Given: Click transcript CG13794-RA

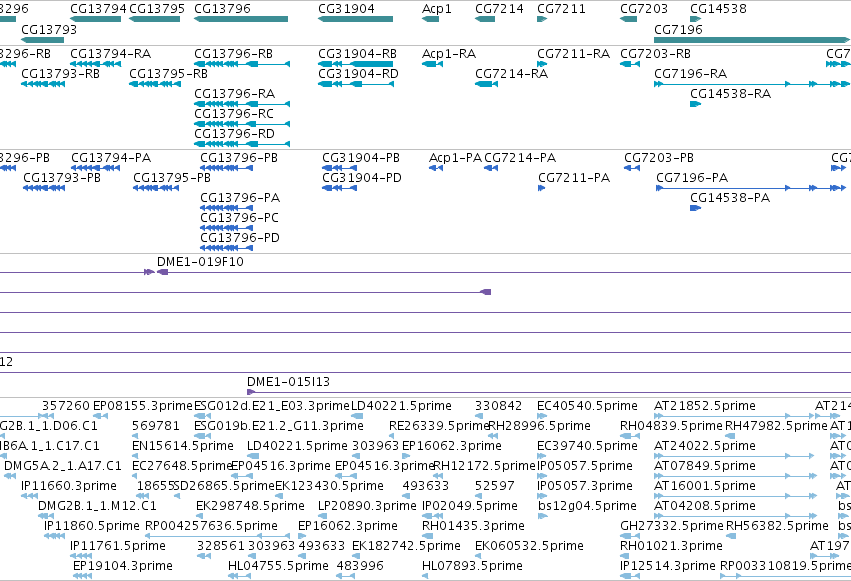Looking at the screenshot, I should (111, 54).
